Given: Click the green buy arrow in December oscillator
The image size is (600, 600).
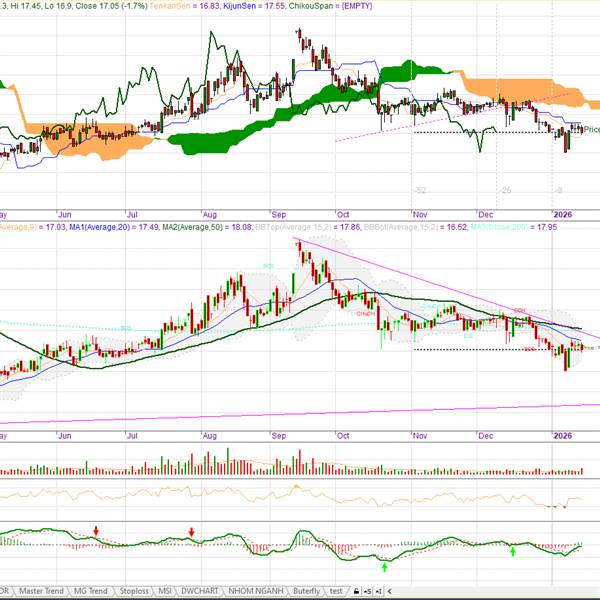Looking at the screenshot, I should [513, 551].
